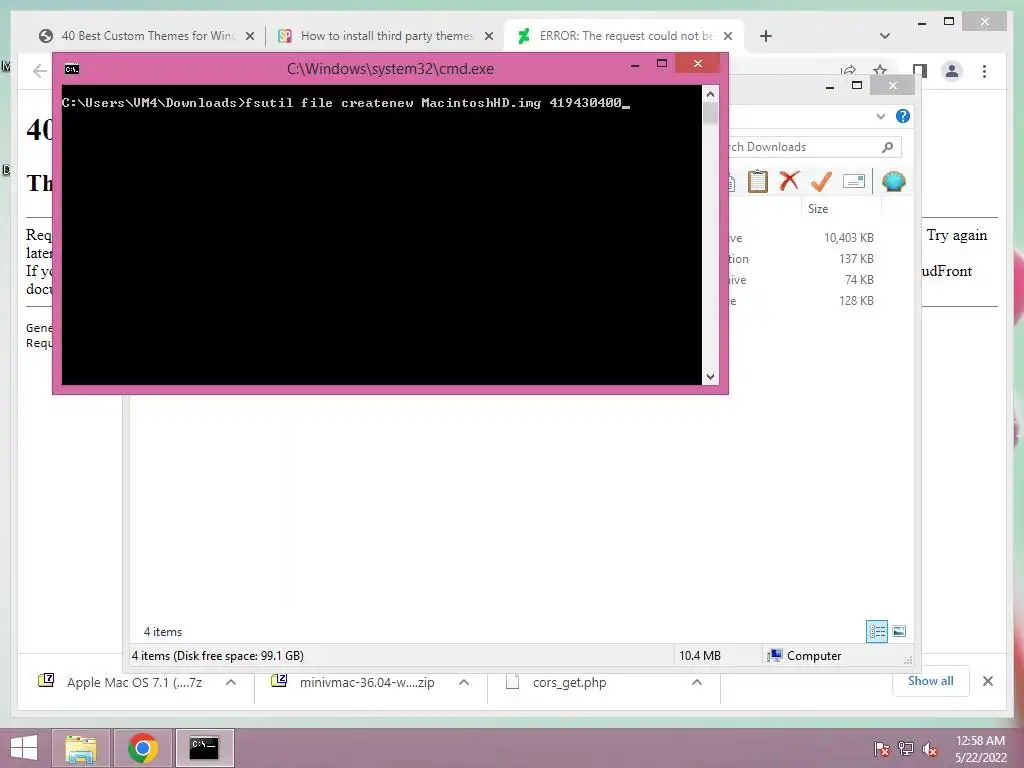1024x768 pixels.
Task: Select the 137 KB file row
Action: click(802, 259)
